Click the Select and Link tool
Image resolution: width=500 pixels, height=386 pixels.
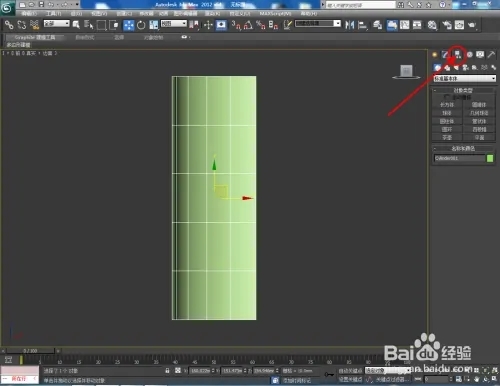(9, 24)
